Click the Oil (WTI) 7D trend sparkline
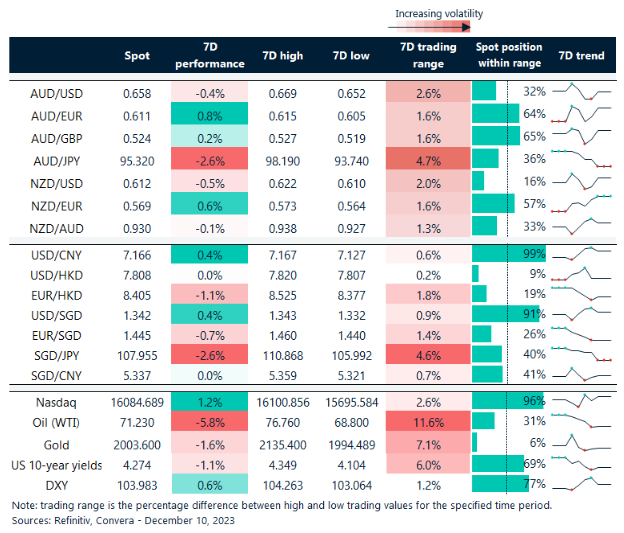 (582, 424)
